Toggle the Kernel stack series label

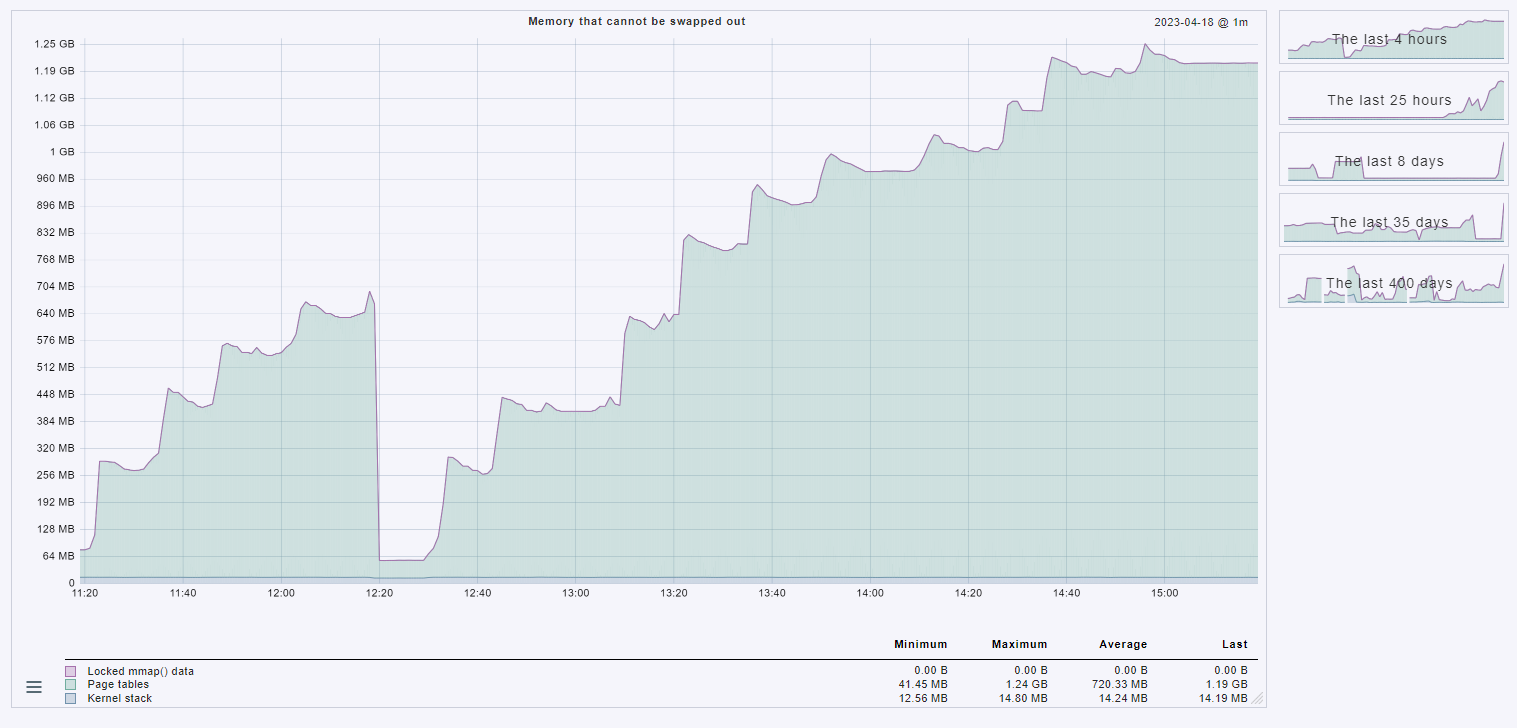[120, 699]
